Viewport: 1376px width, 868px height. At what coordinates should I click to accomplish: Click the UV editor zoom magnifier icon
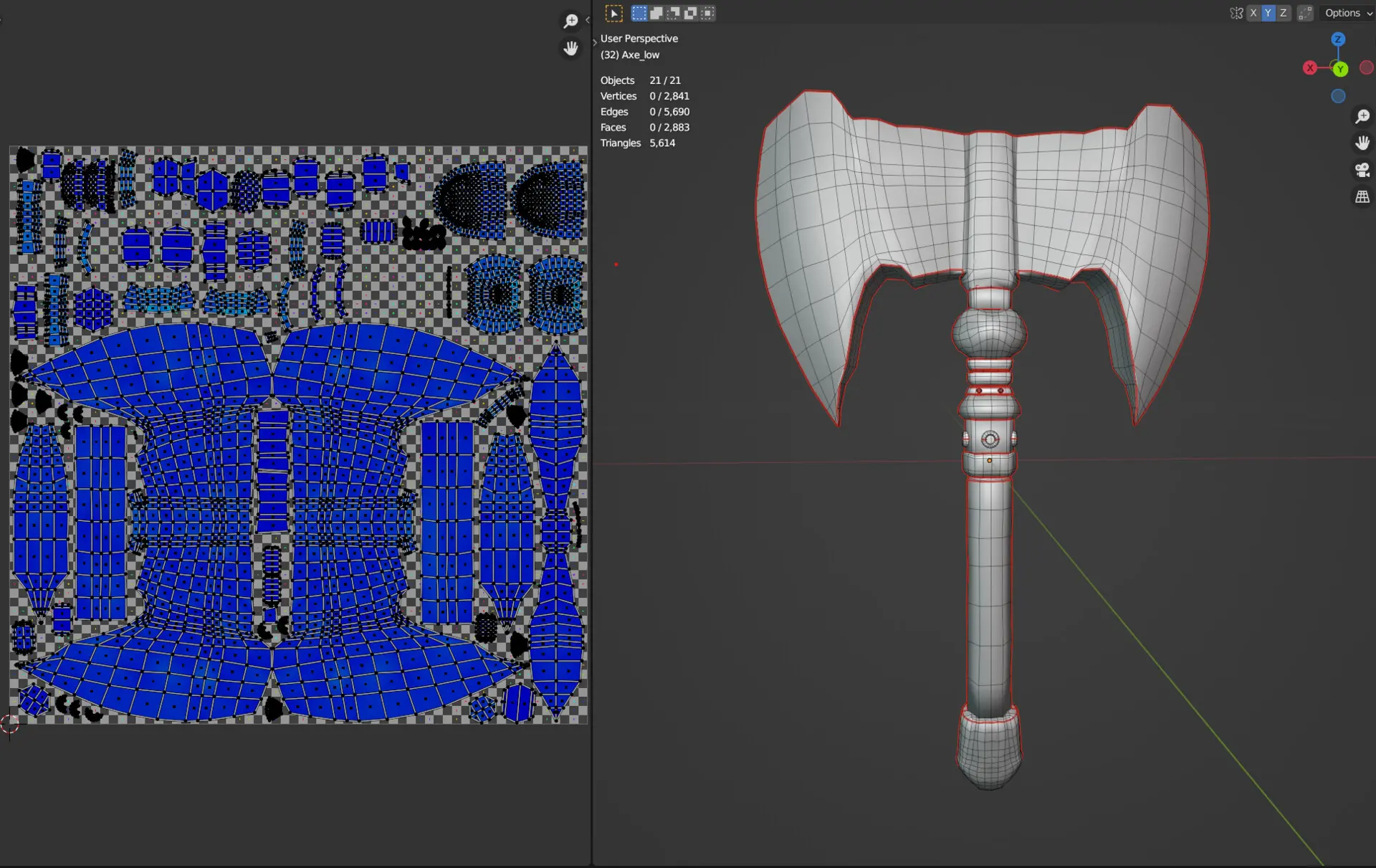[570, 22]
